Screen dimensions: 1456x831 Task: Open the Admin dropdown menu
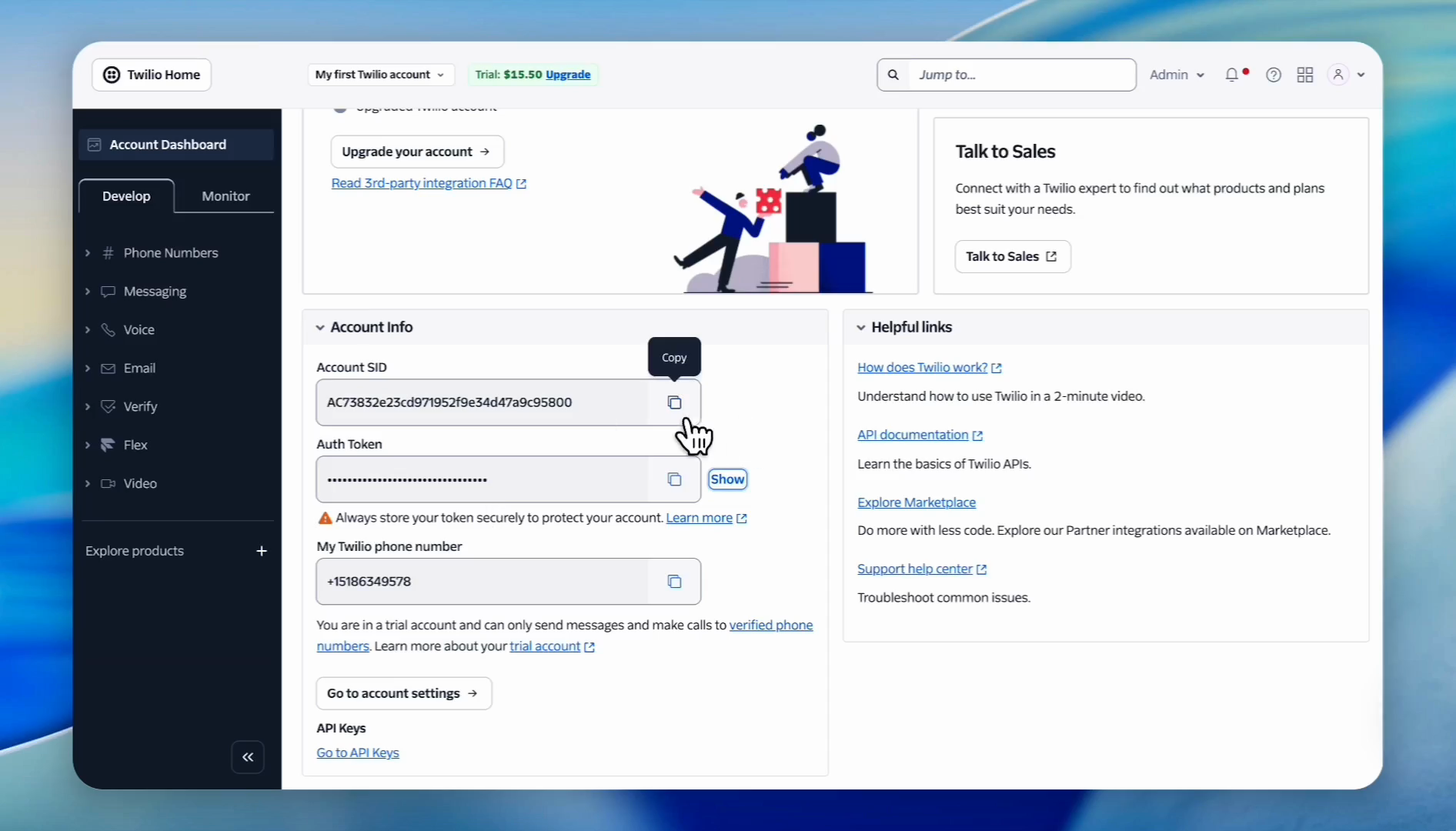click(1176, 75)
